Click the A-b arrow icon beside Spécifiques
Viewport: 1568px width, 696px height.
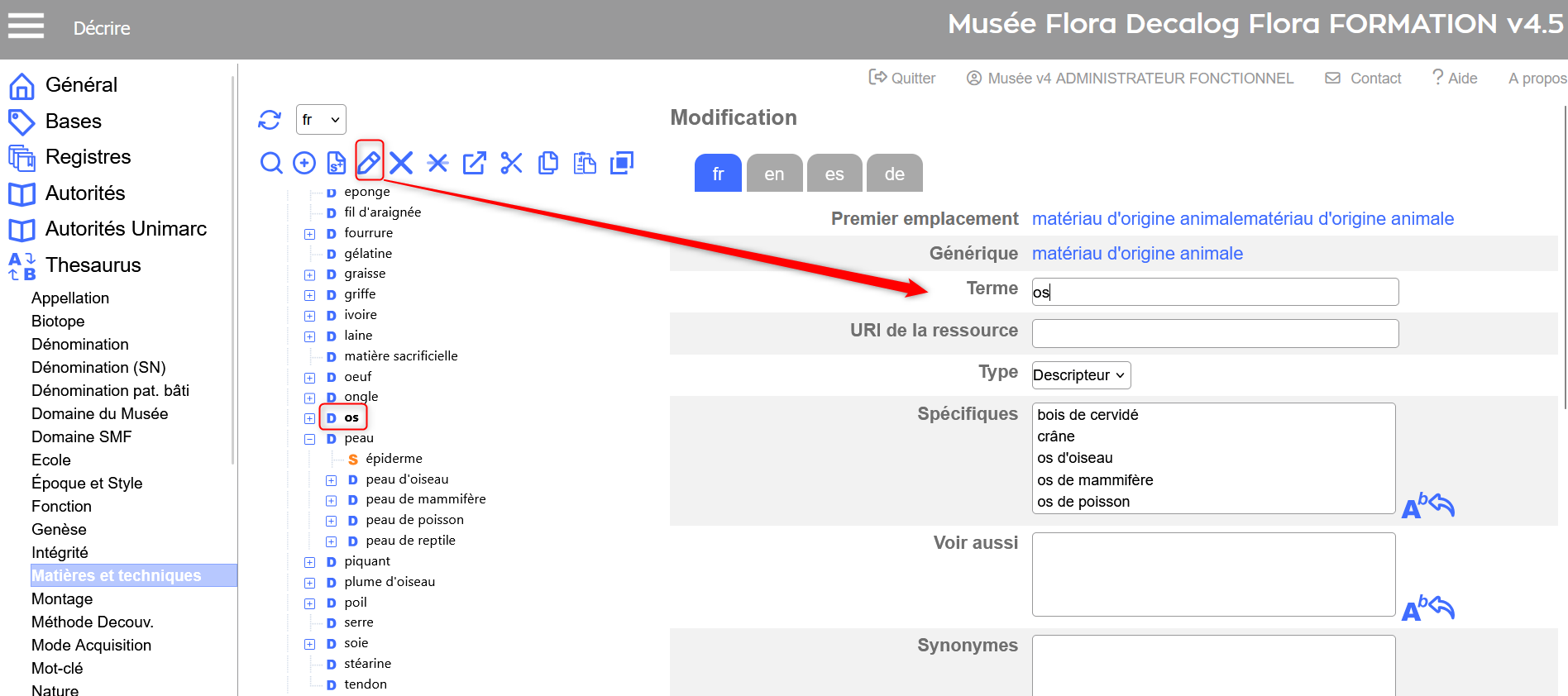pyautogui.click(x=1427, y=505)
